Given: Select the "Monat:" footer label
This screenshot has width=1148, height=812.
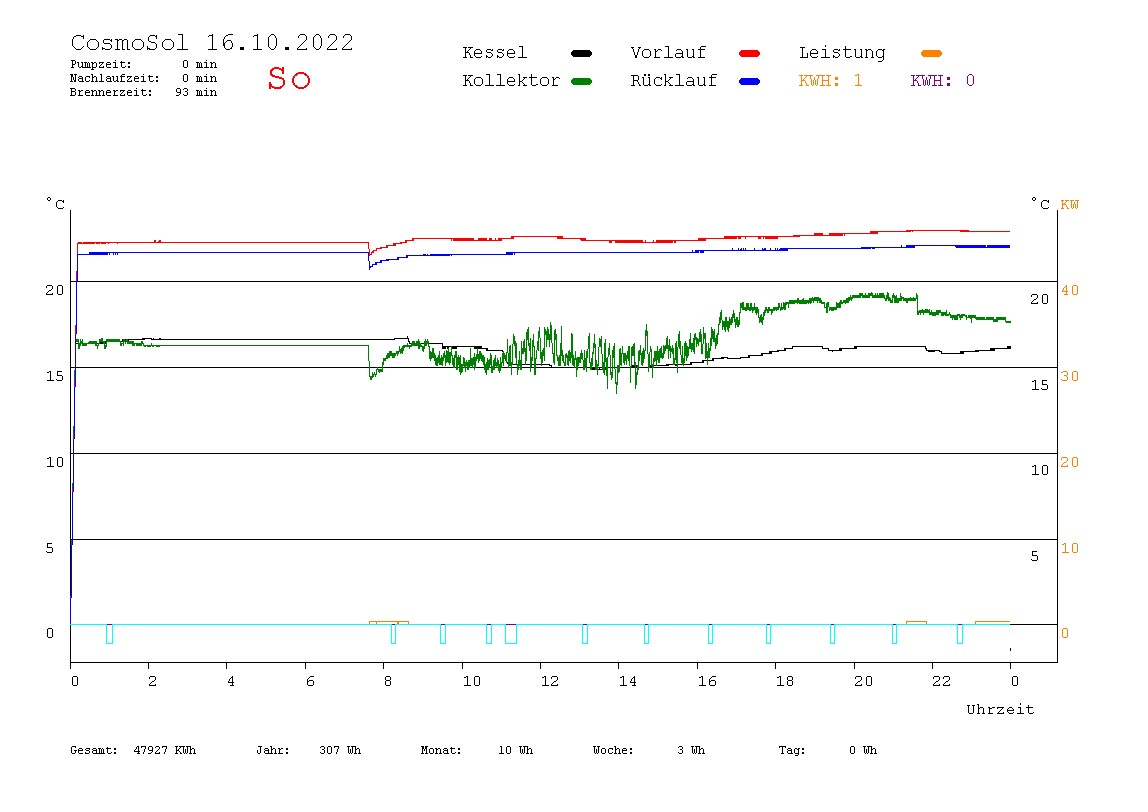Looking at the screenshot, I should (x=441, y=750).
